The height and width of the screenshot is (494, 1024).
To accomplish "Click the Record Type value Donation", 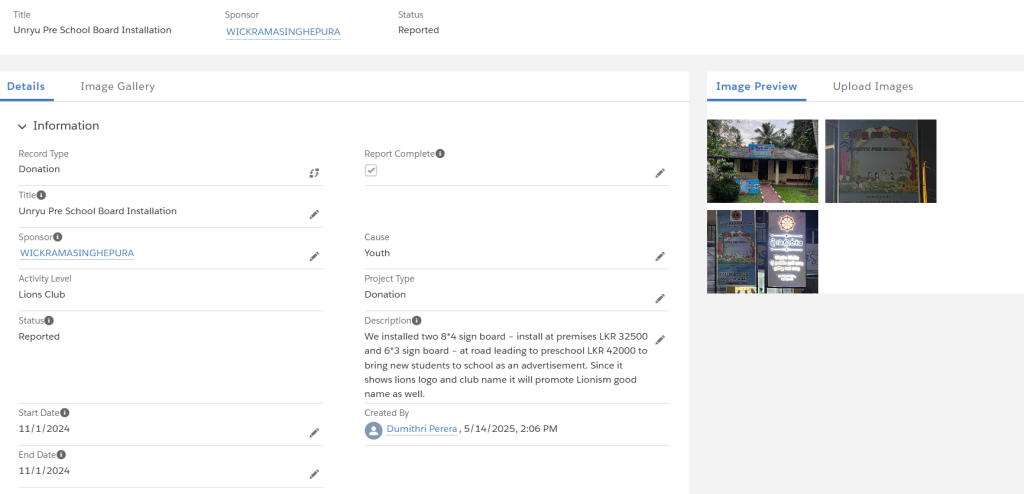I will [x=39, y=169].
